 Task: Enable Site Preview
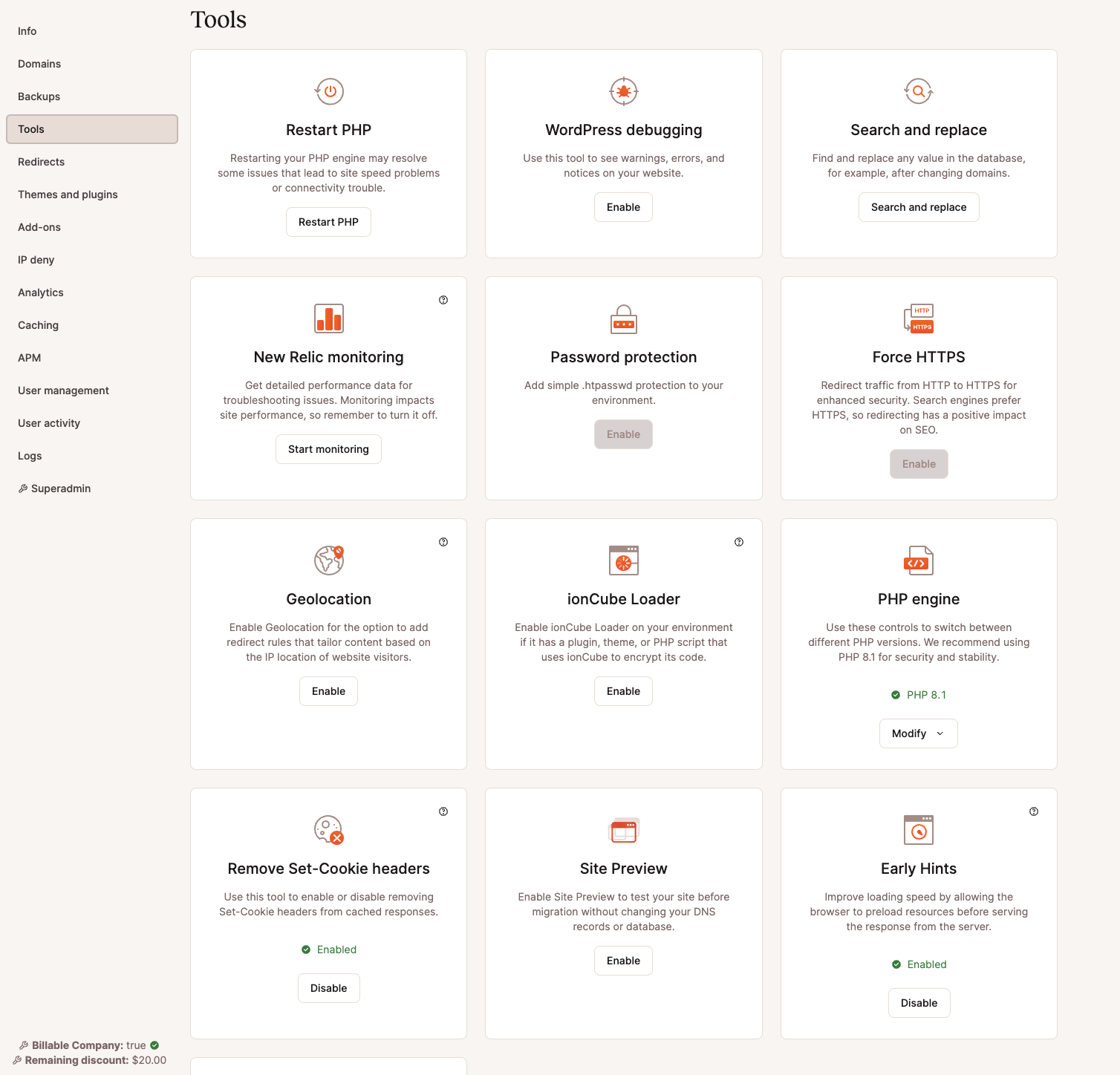click(623, 961)
